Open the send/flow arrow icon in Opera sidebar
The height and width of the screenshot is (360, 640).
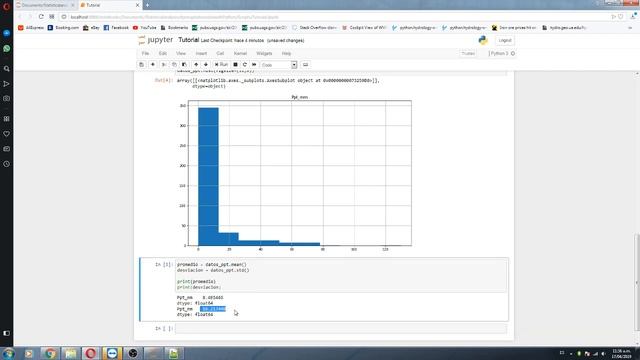(x=7, y=84)
